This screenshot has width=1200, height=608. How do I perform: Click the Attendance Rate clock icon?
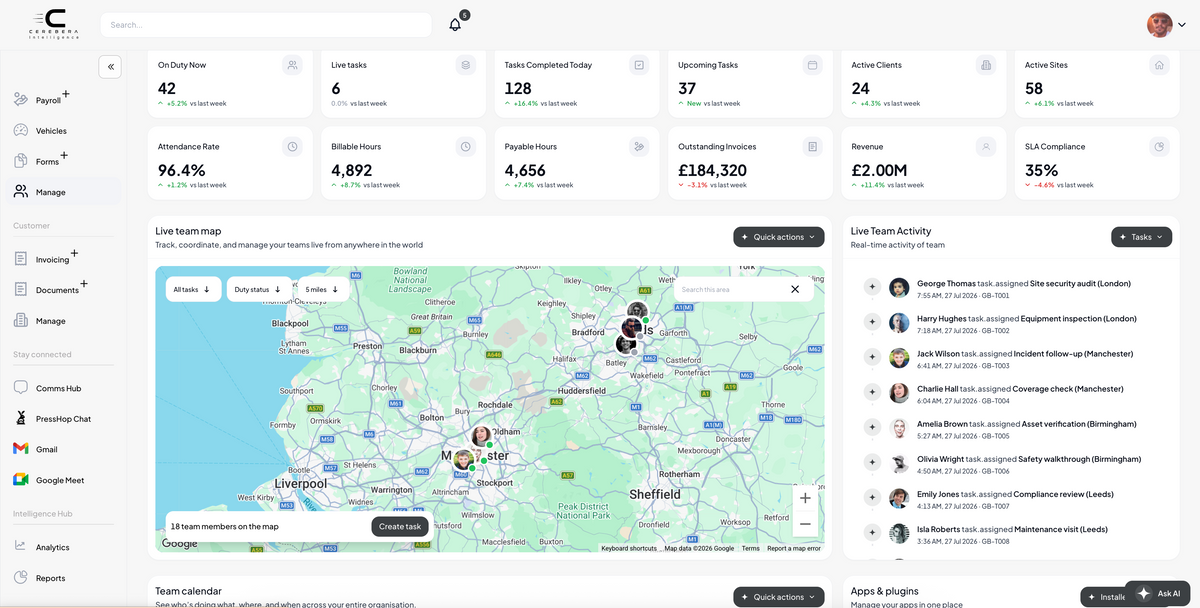click(292, 146)
